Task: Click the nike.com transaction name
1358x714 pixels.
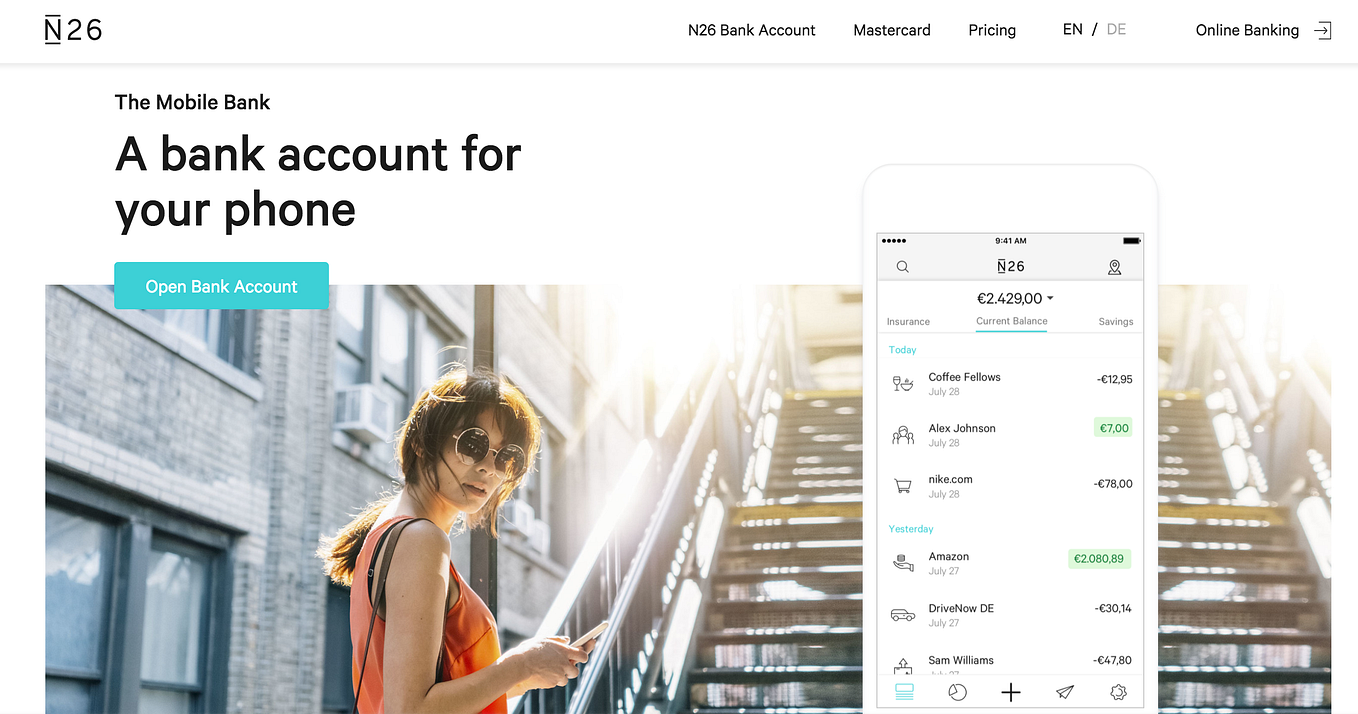Action: (x=950, y=479)
